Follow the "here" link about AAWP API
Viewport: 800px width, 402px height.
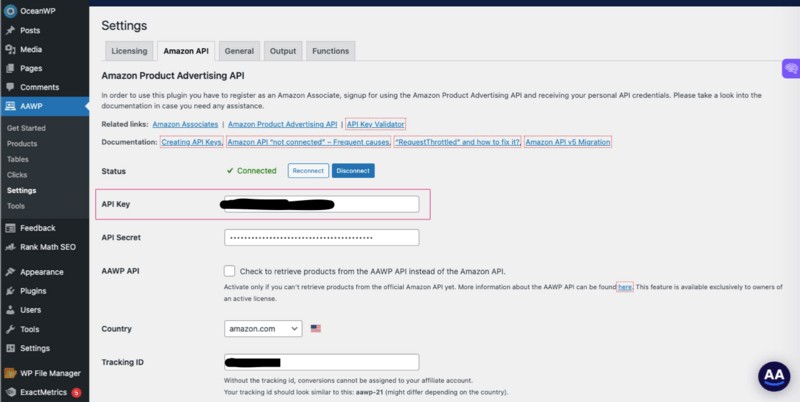point(625,287)
